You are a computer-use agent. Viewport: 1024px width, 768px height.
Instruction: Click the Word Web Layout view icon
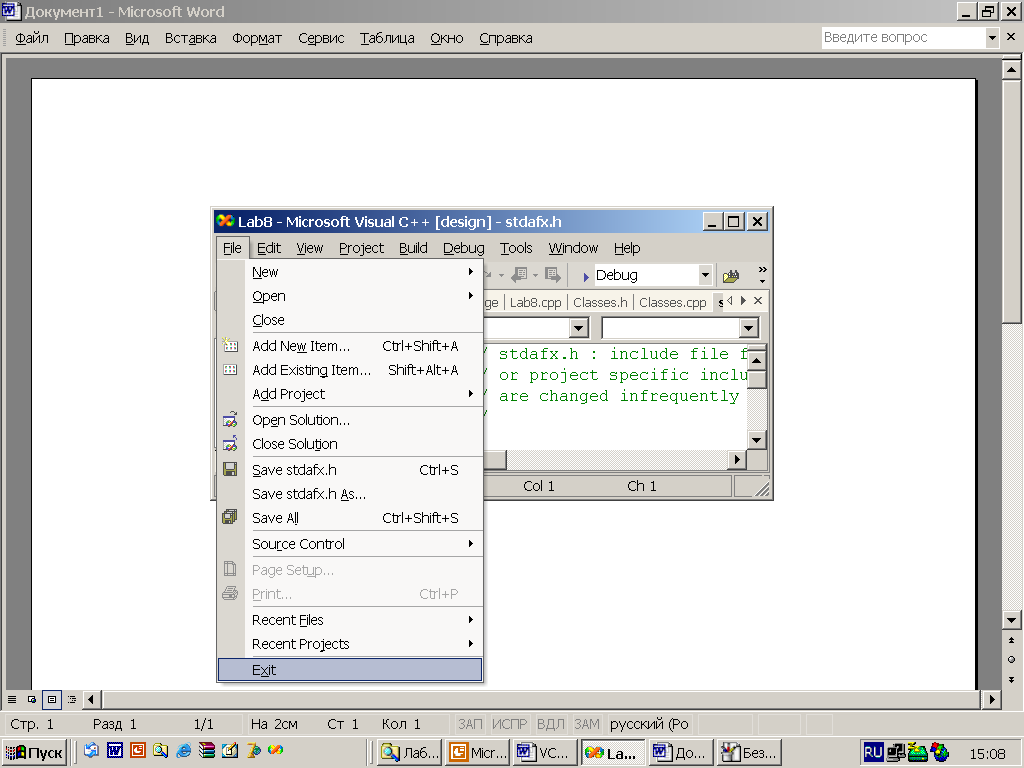click(31, 699)
